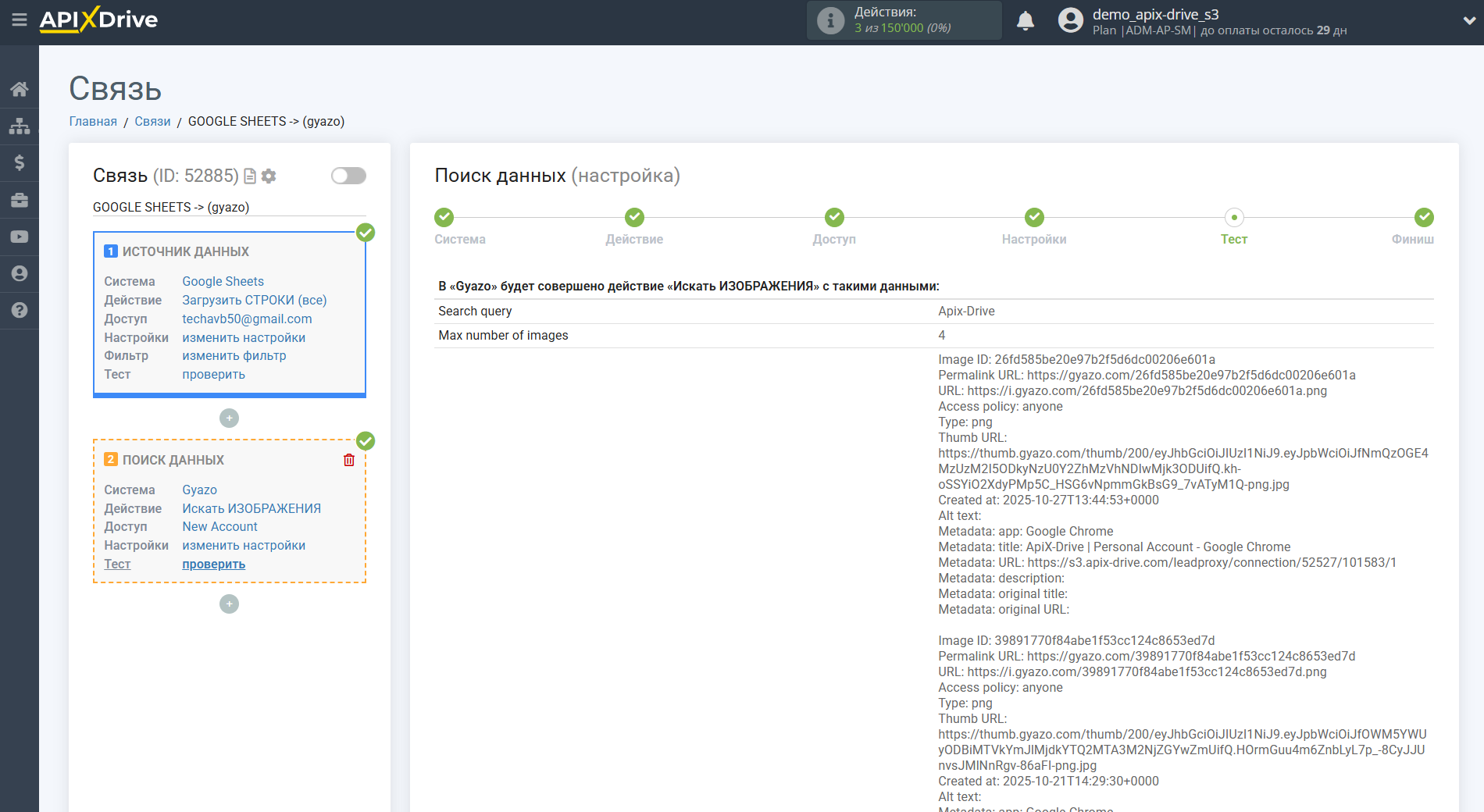Viewport: 1484px width, 812px height.
Task: Click изменить фильтр in data source
Action: point(234,355)
